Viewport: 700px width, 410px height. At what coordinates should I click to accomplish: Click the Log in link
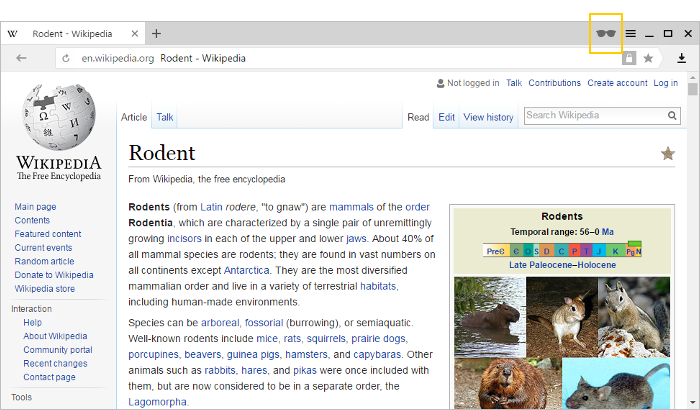[666, 83]
